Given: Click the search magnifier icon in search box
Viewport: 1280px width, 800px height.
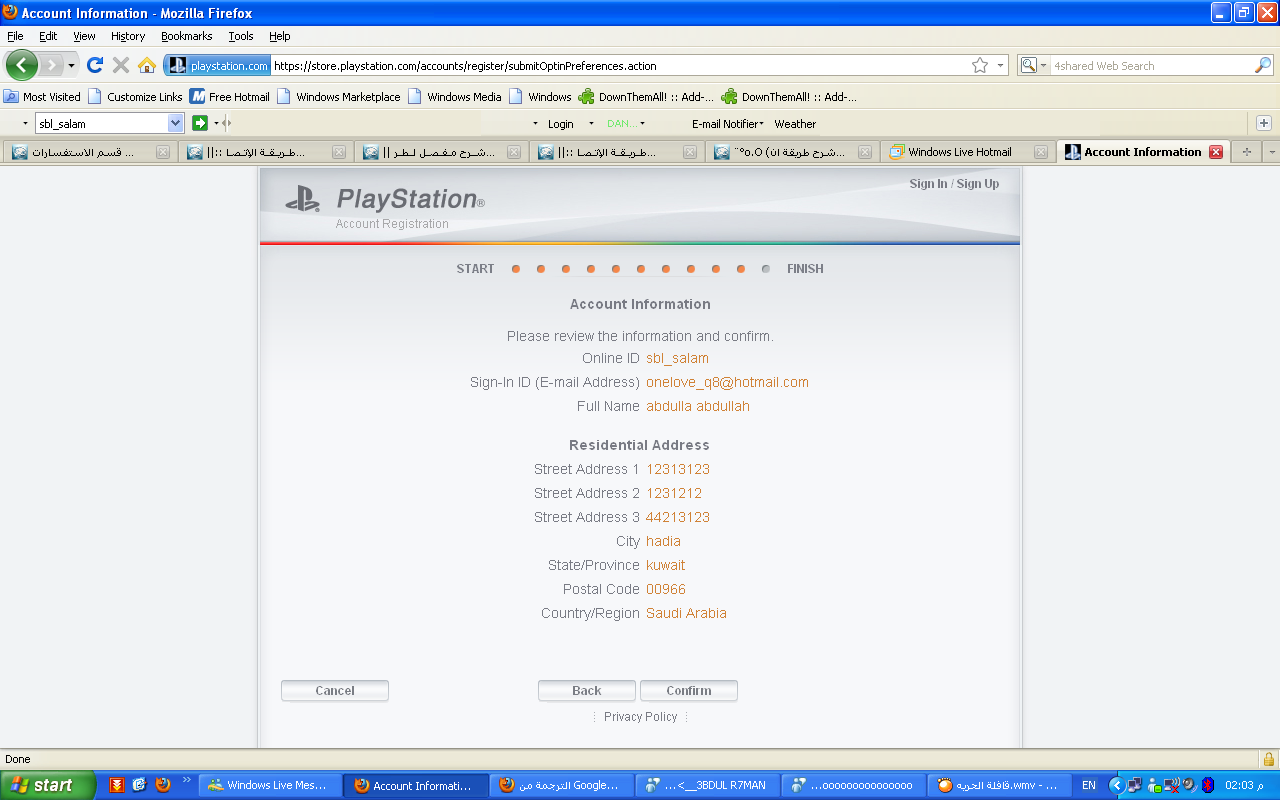Looking at the screenshot, I should click(x=1263, y=65).
